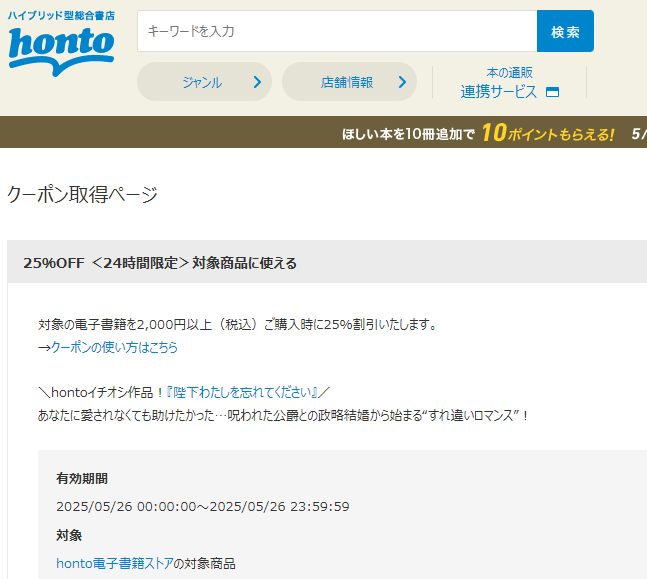Viewport: 647px width, 579px height.
Task: Click the クーポン取得ページ heading
Action: (x=83, y=194)
